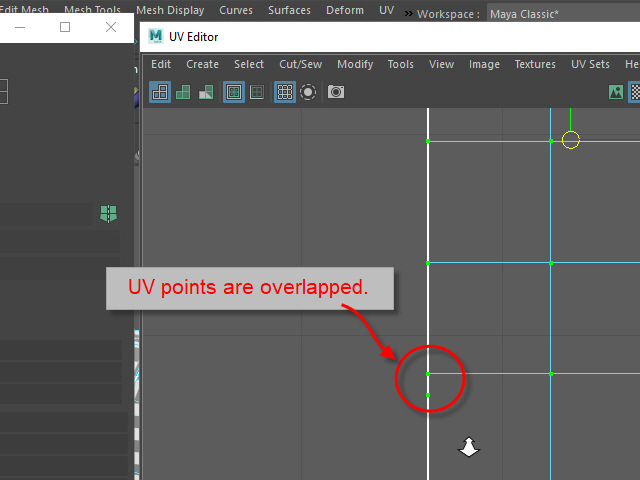
Task: Click the green UV shell icon in left panel
Action: click(x=108, y=213)
